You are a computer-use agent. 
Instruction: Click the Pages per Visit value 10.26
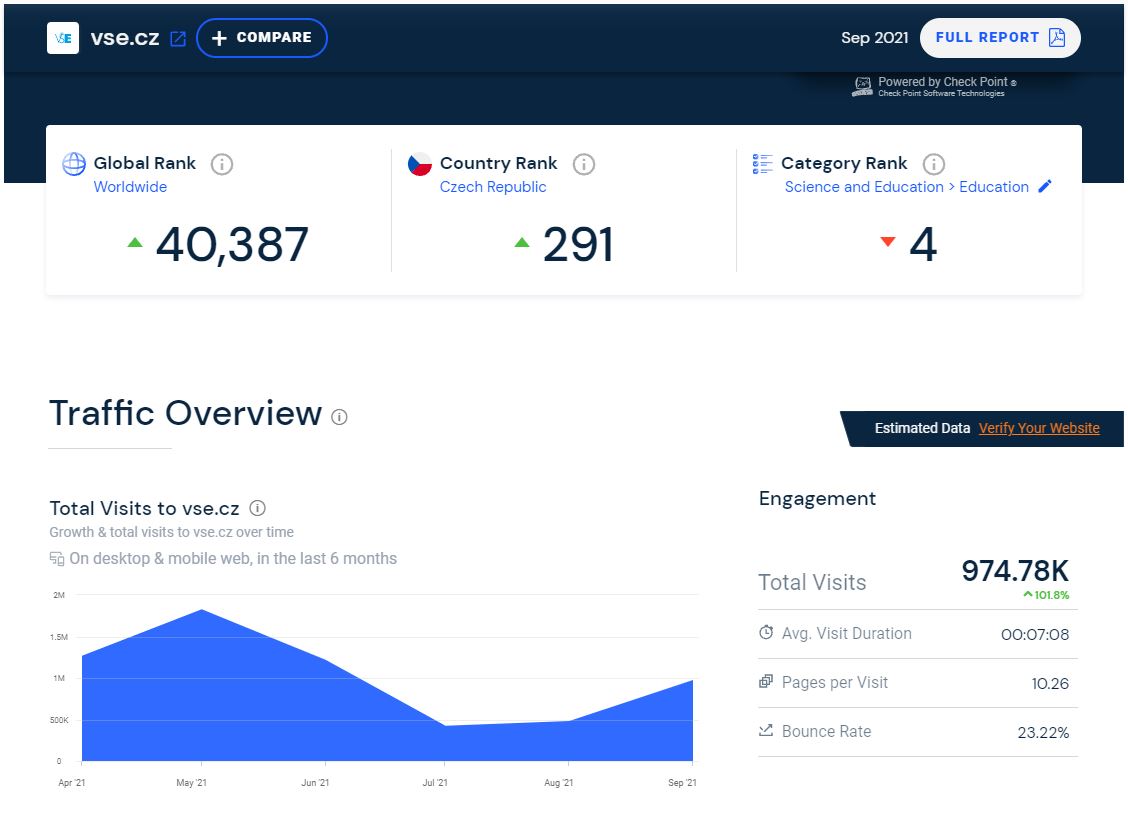click(x=1050, y=683)
